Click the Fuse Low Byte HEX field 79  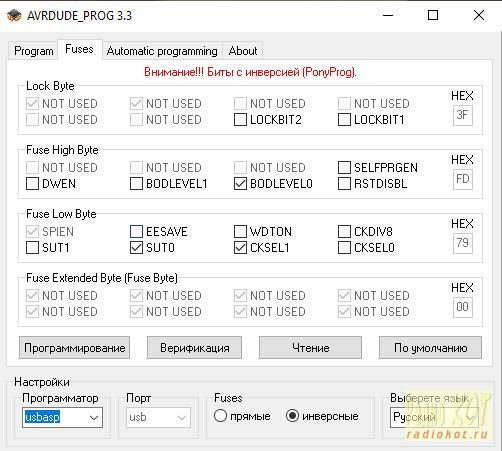(463, 243)
